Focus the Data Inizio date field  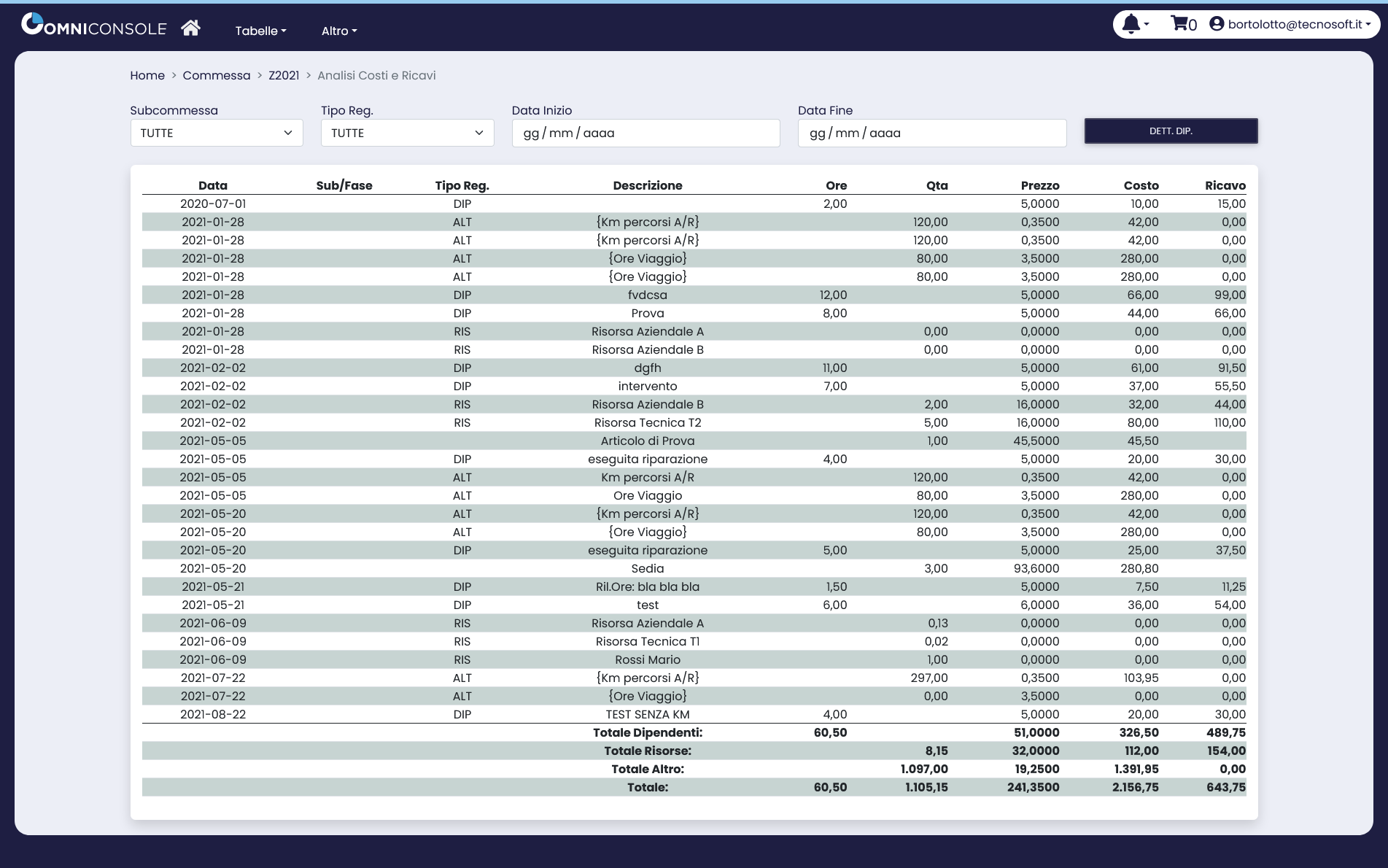[x=645, y=133]
